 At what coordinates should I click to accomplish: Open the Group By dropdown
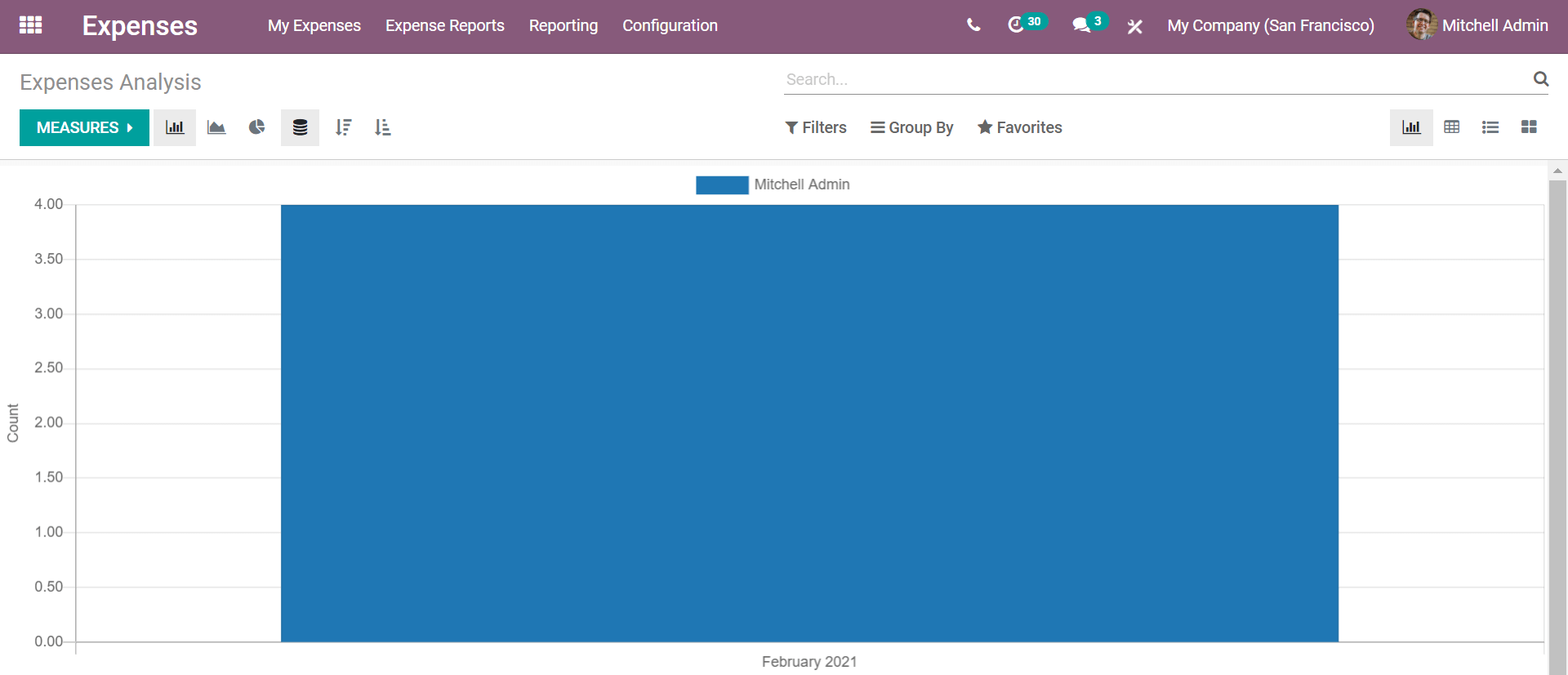pyautogui.click(x=912, y=127)
